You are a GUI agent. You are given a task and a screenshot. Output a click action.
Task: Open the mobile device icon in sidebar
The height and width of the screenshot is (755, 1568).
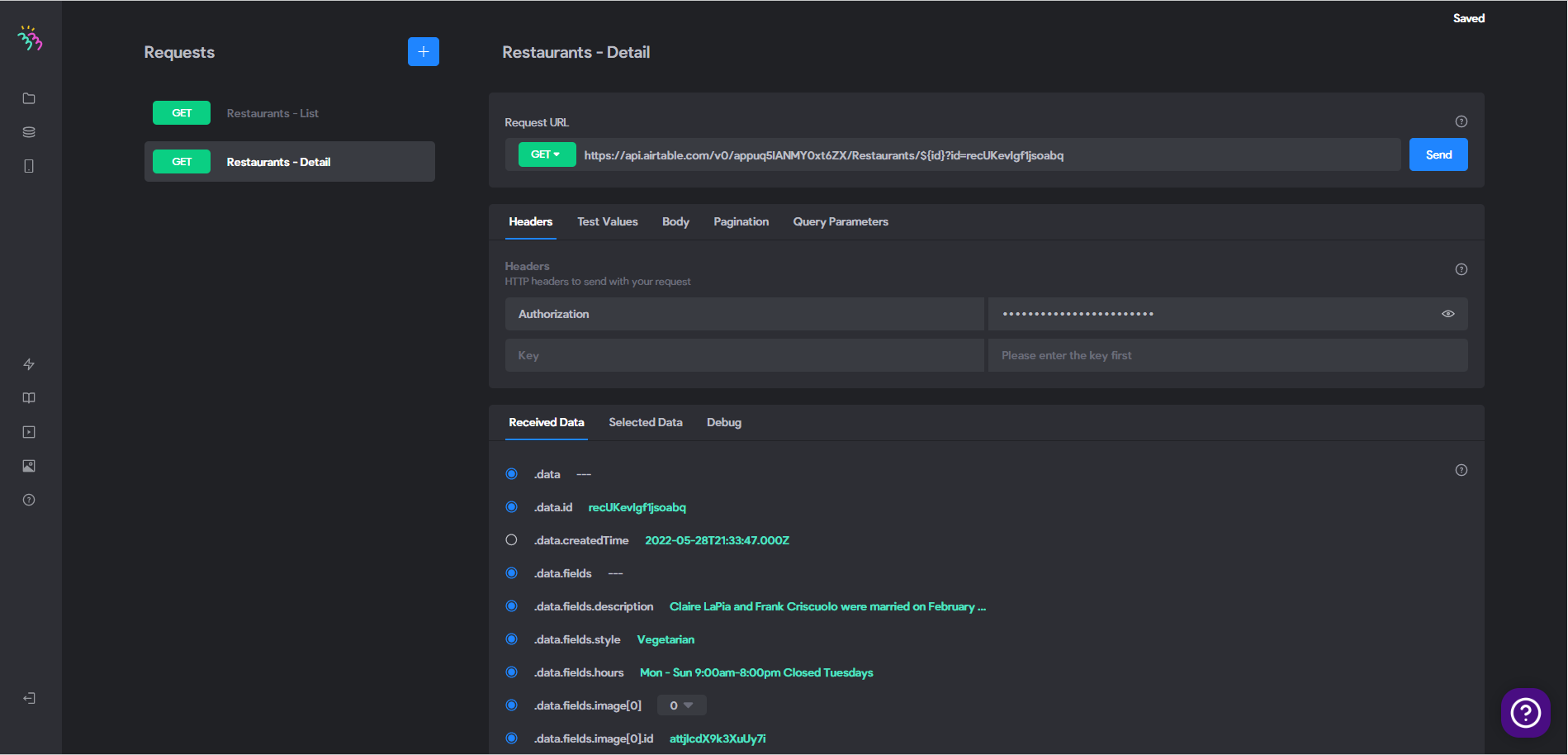click(x=29, y=166)
